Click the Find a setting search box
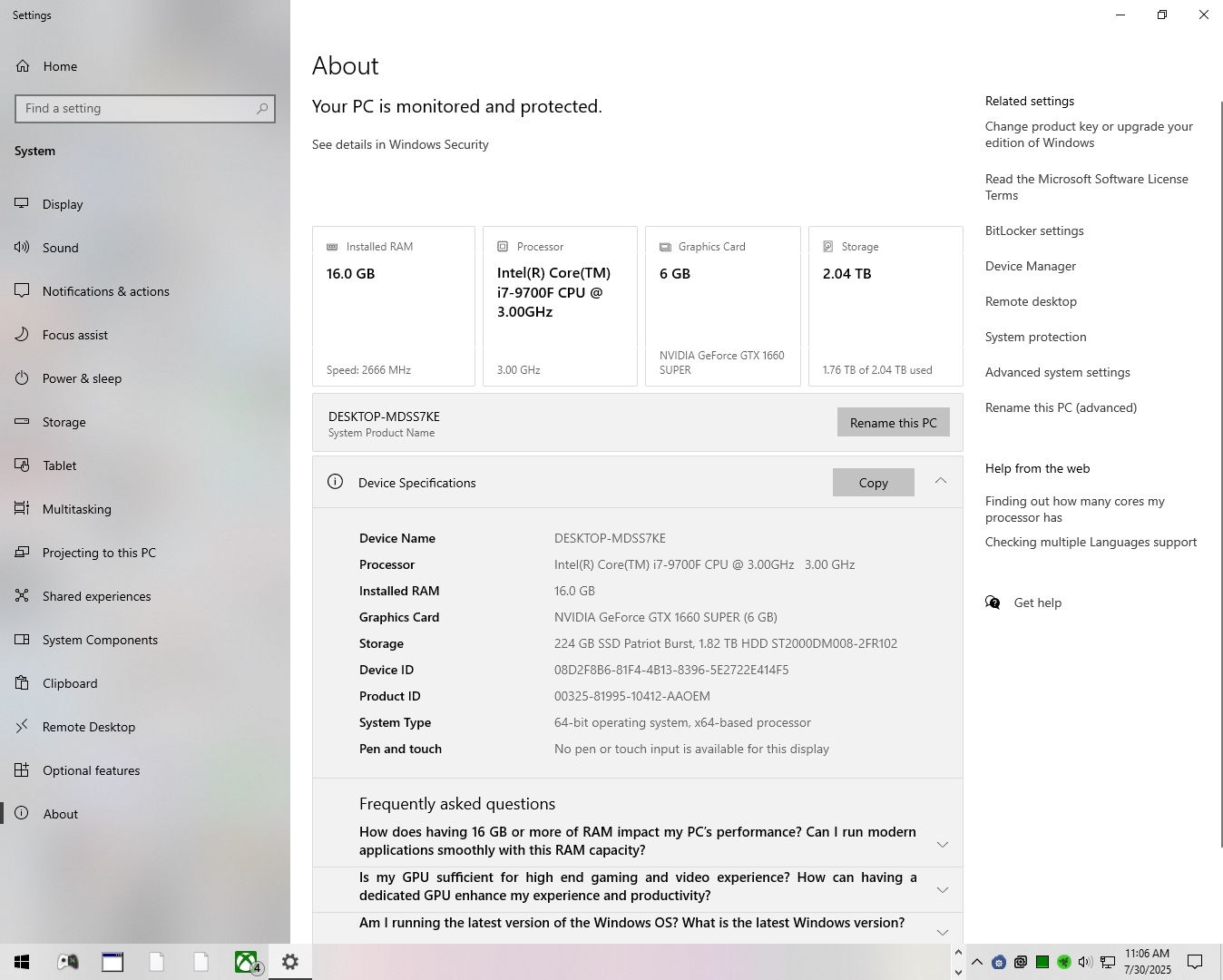The height and width of the screenshot is (980, 1223). coord(136,109)
